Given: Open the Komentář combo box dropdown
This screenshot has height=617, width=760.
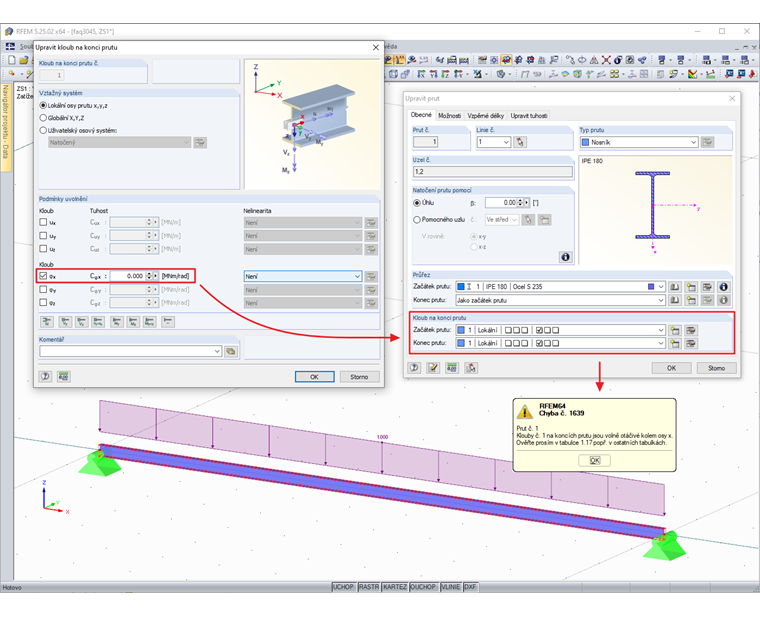Looking at the screenshot, I should coord(217,351).
